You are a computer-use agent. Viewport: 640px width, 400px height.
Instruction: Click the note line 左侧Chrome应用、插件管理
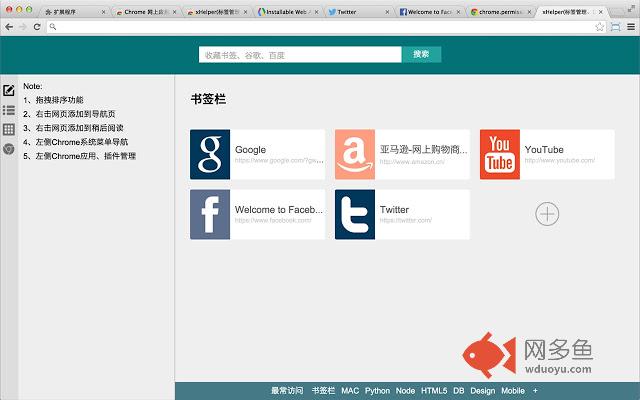pyautogui.click(x=86, y=156)
